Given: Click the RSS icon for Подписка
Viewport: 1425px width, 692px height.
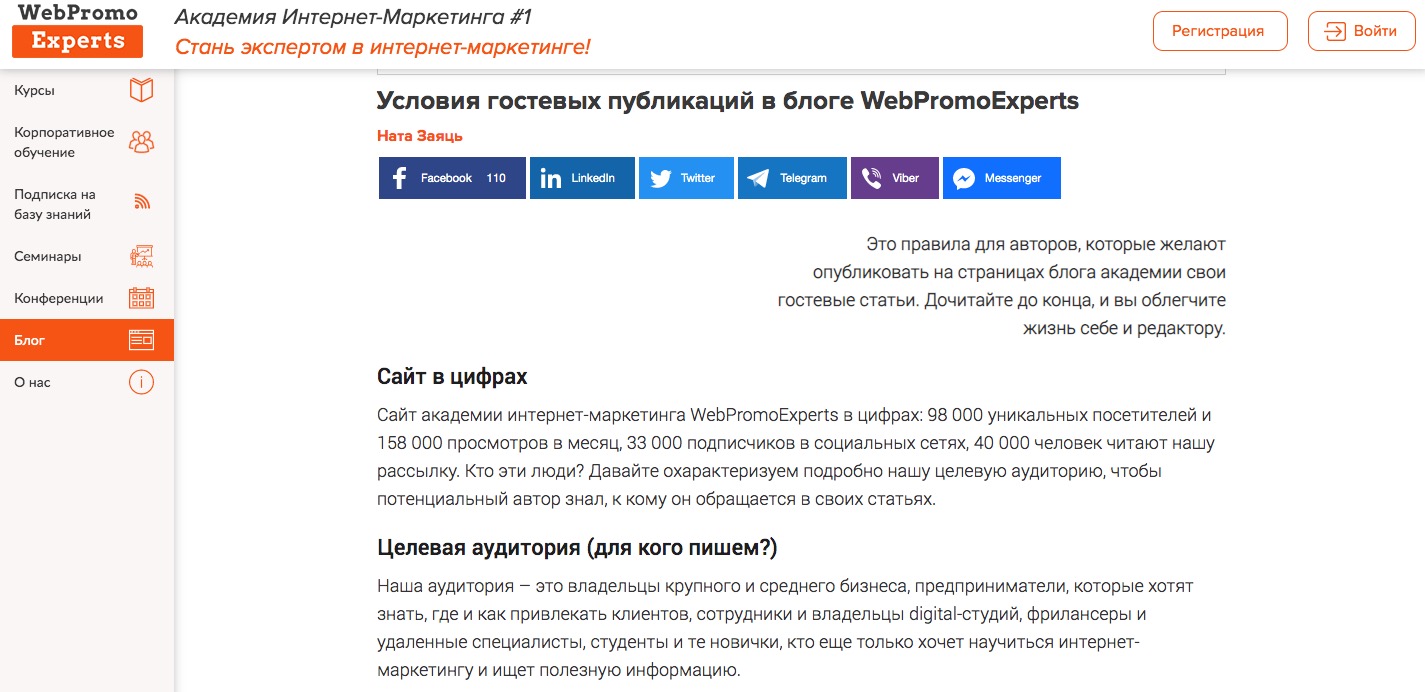Looking at the screenshot, I should pos(142,203).
